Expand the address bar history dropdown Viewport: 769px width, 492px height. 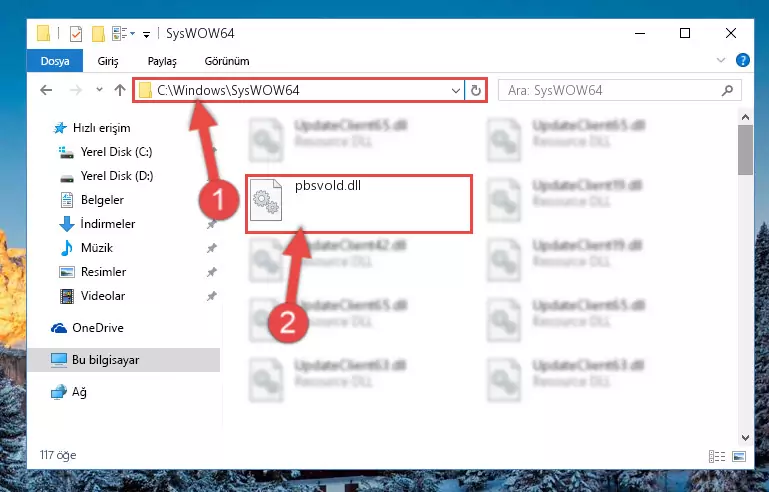(x=456, y=91)
